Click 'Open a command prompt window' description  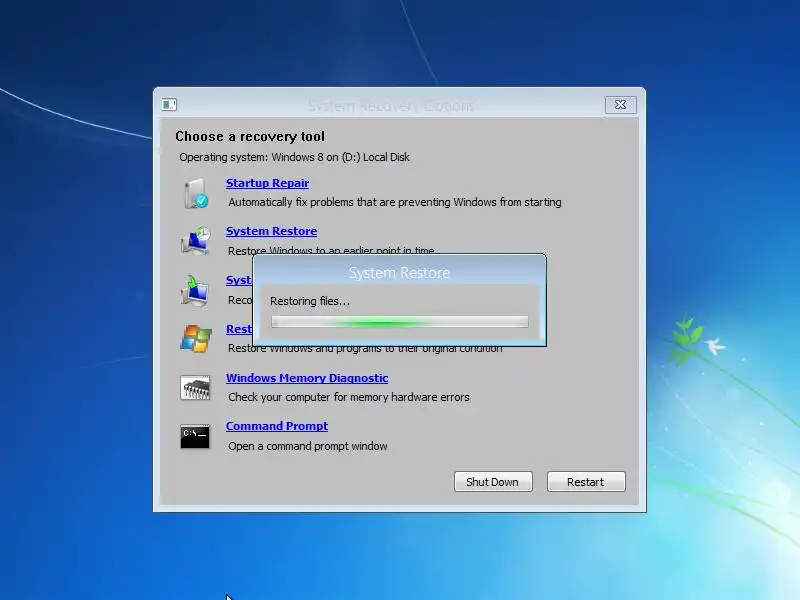(308, 446)
